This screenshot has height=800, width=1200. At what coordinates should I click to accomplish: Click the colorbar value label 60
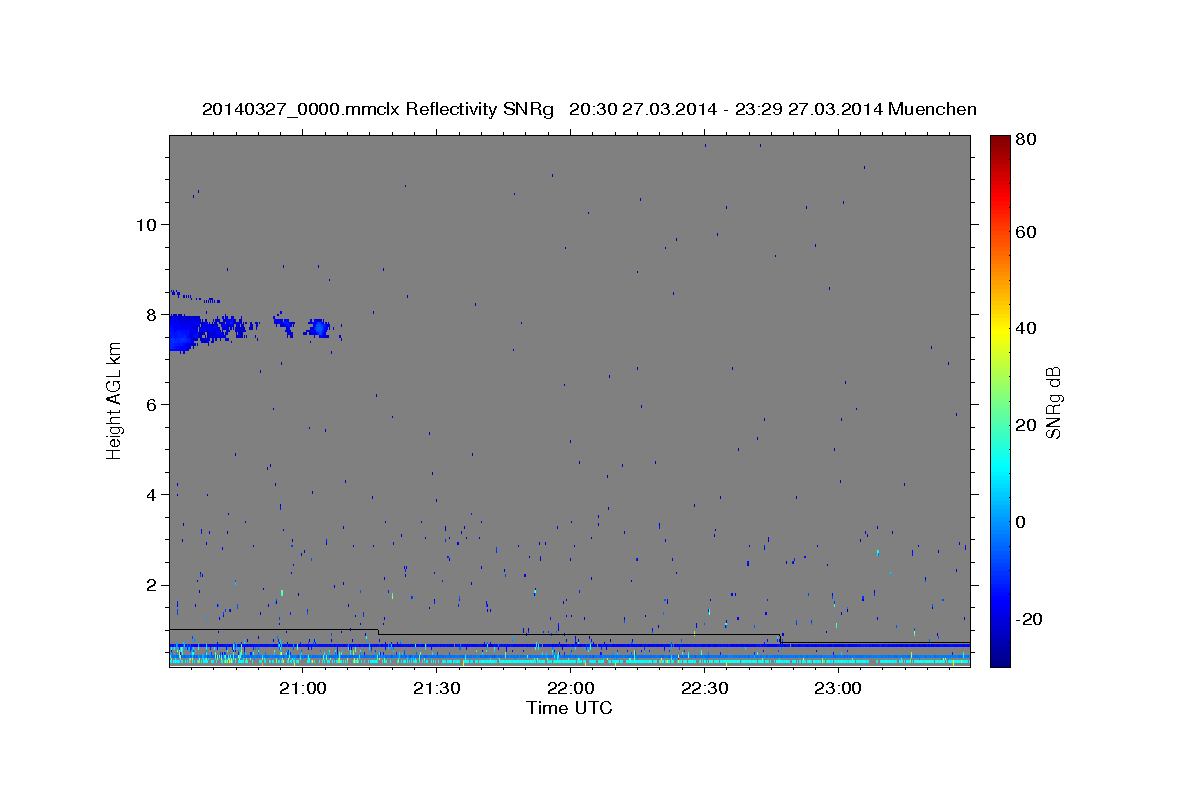(1027, 232)
